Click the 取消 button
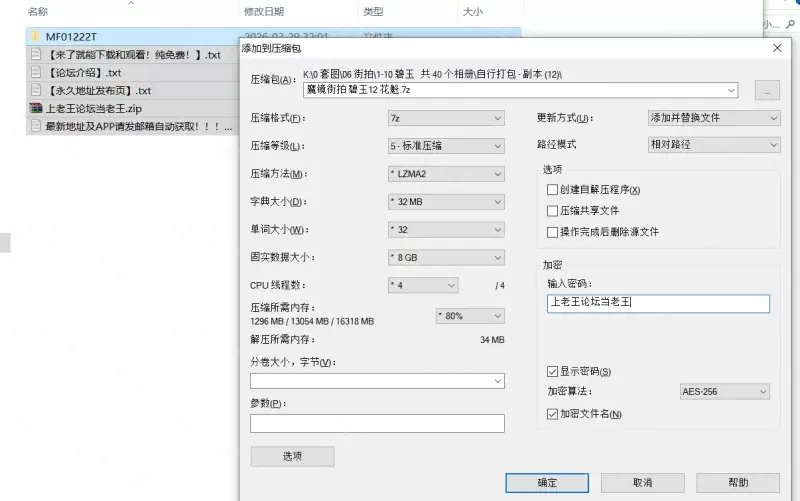The height and width of the screenshot is (501, 800). (x=642, y=483)
